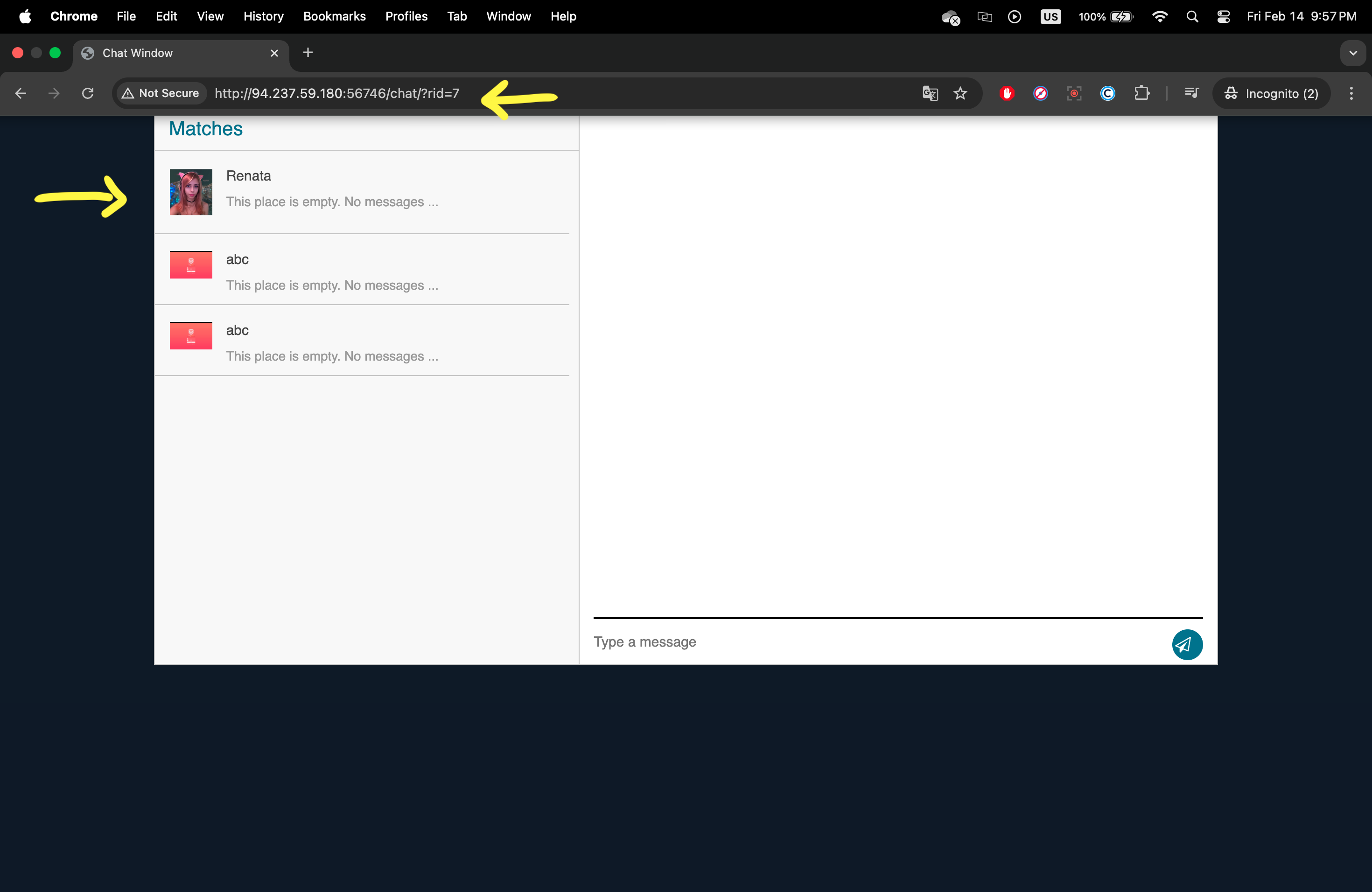1372x892 pixels.
Task: Click the back navigation arrow
Action: (21, 93)
